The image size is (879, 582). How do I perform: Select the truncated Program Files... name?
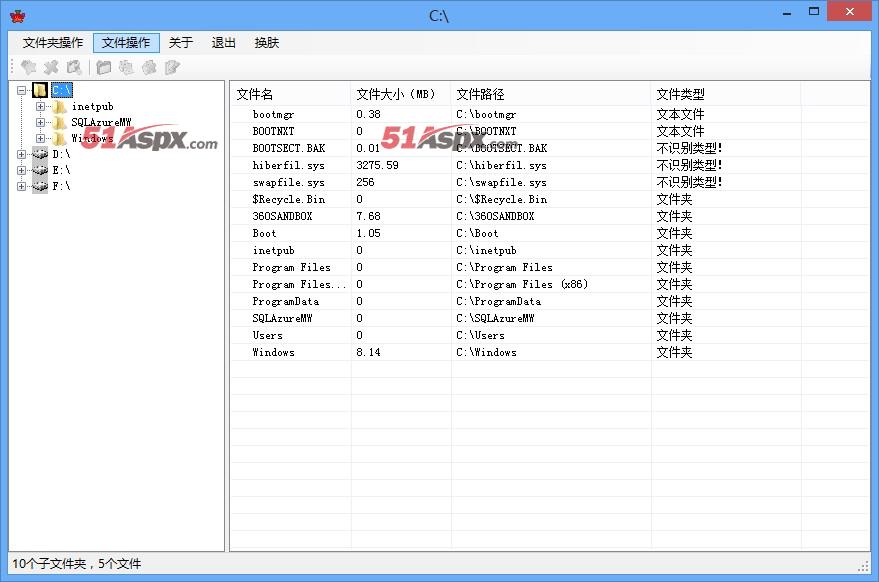pos(299,284)
